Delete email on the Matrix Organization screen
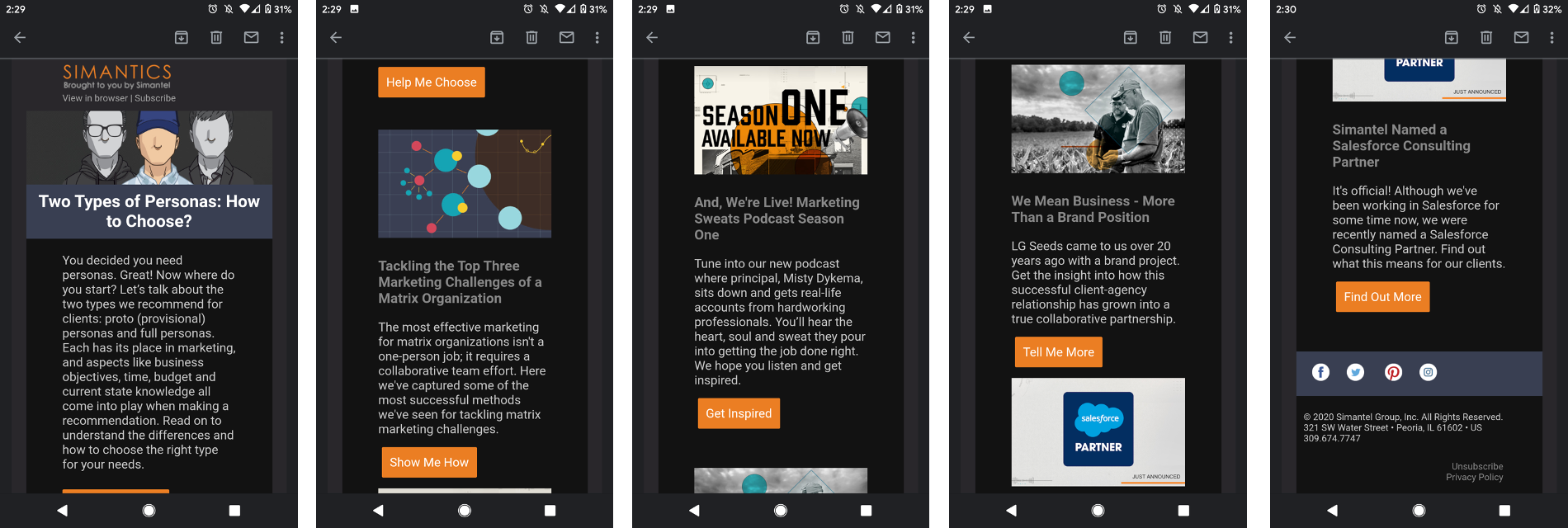Image resolution: width=1568 pixels, height=528 pixels. 531,37
